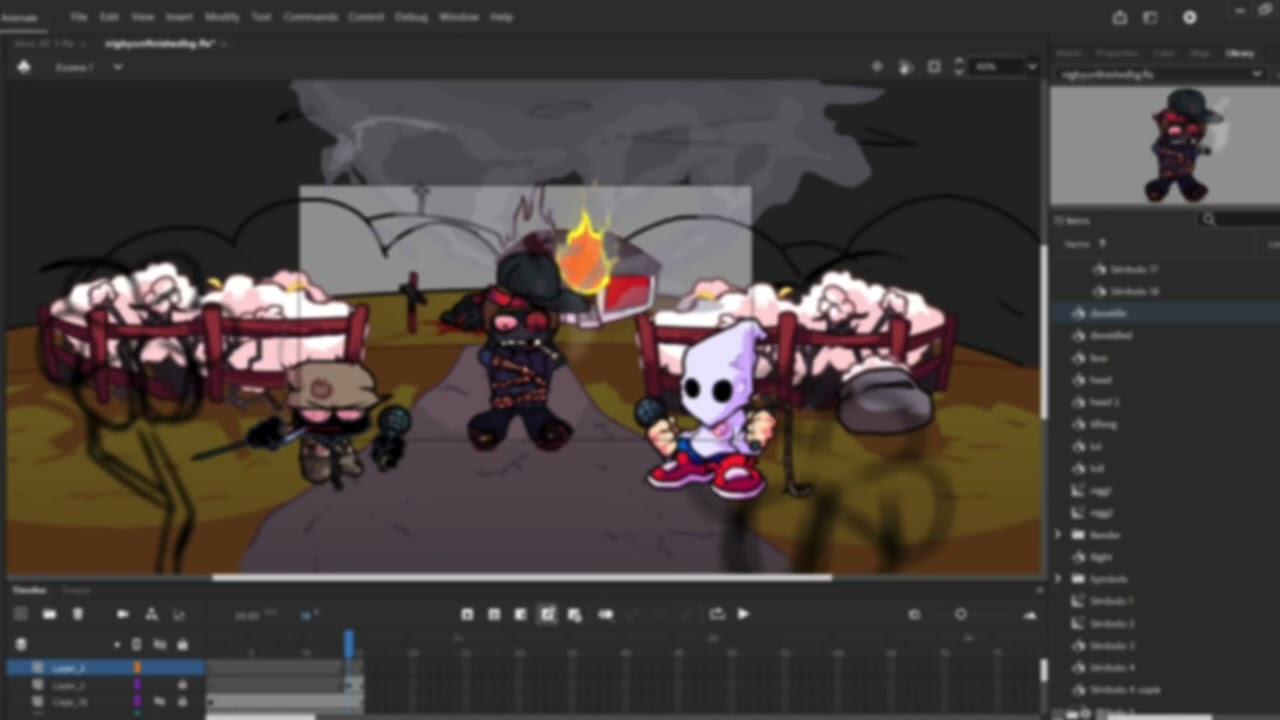
Task: Sort library by the Name column
Action: pyautogui.click(x=1077, y=243)
